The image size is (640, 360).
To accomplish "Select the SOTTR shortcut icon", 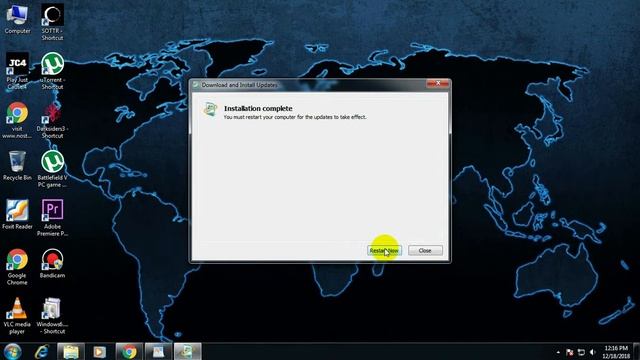I will [x=52, y=22].
